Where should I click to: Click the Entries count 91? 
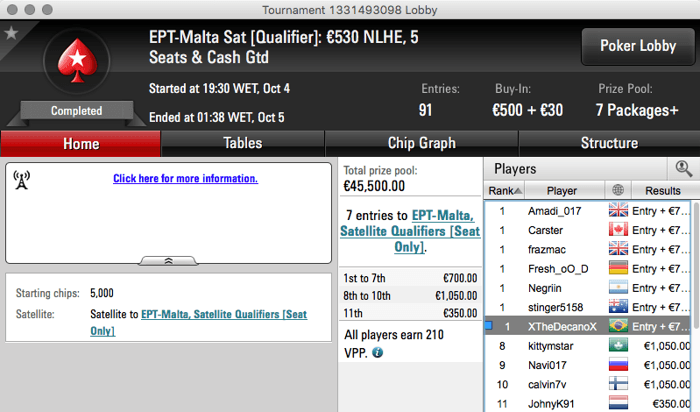425,110
